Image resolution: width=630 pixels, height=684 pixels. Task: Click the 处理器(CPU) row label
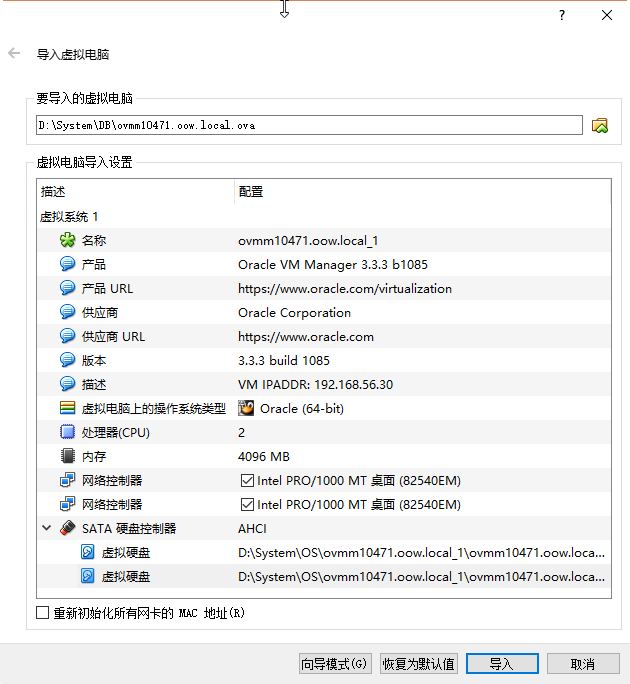pyautogui.click(x=116, y=432)
